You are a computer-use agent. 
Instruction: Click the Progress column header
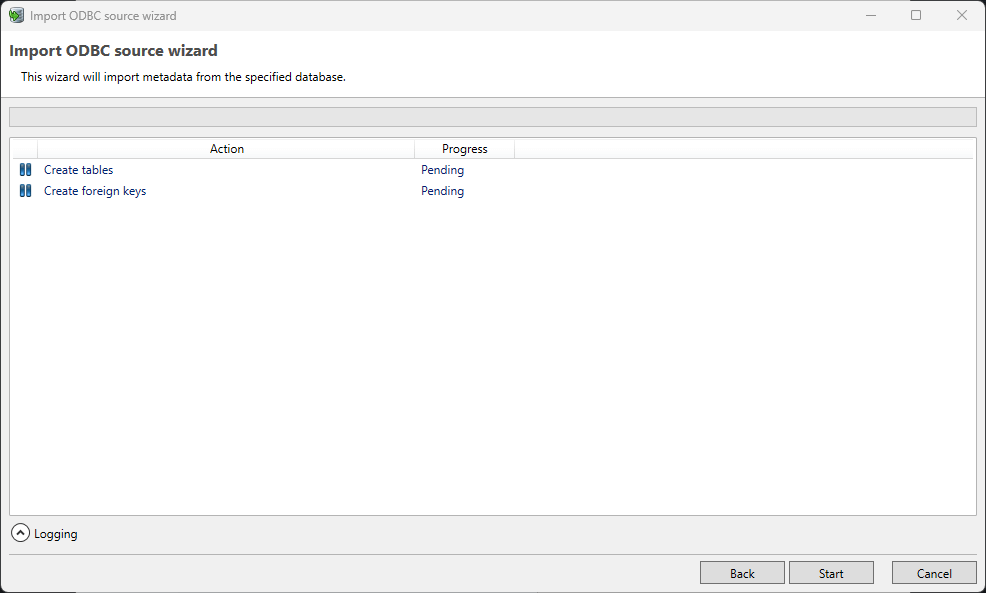pyautogui.click(x=464, y=148)
